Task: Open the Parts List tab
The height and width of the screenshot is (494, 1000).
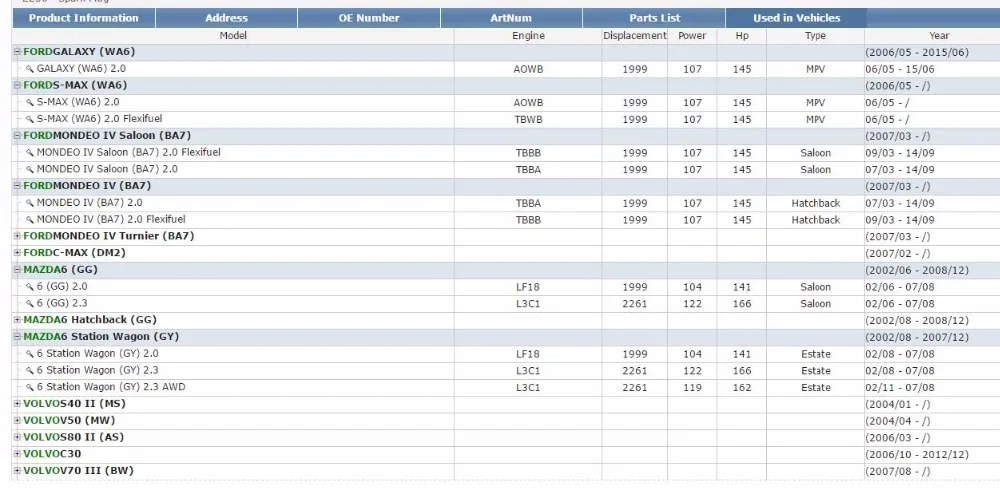Action: 654,18
